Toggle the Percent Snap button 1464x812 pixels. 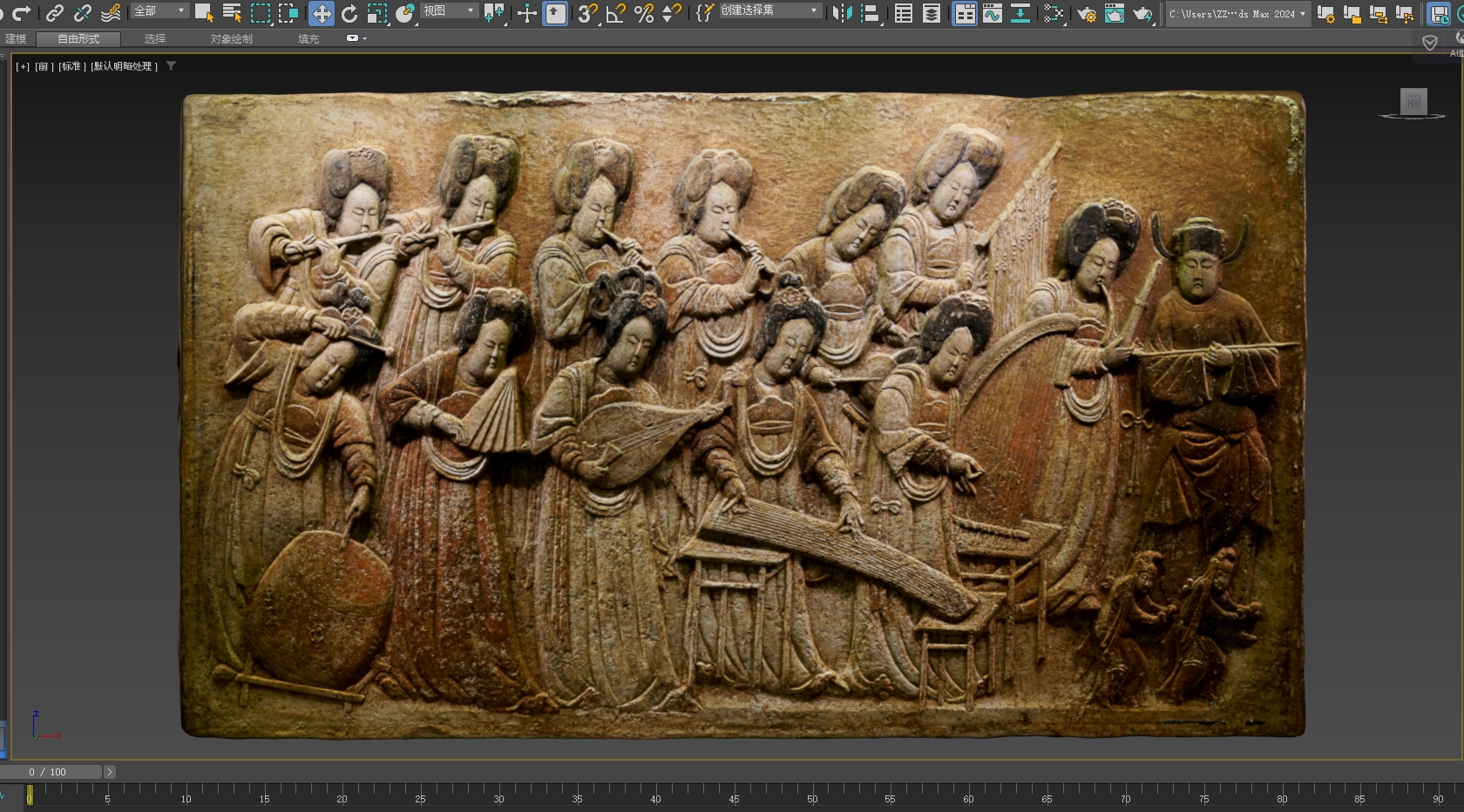click(x=644, y=13)
